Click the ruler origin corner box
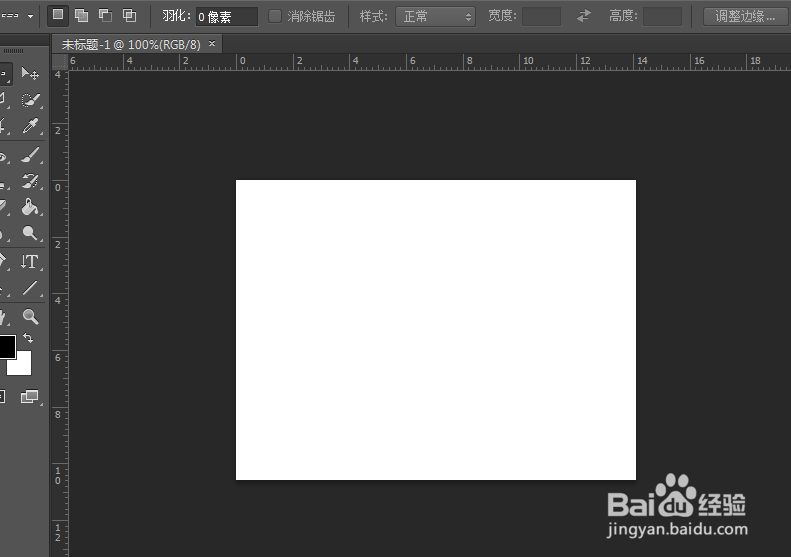 coord(60,62)
